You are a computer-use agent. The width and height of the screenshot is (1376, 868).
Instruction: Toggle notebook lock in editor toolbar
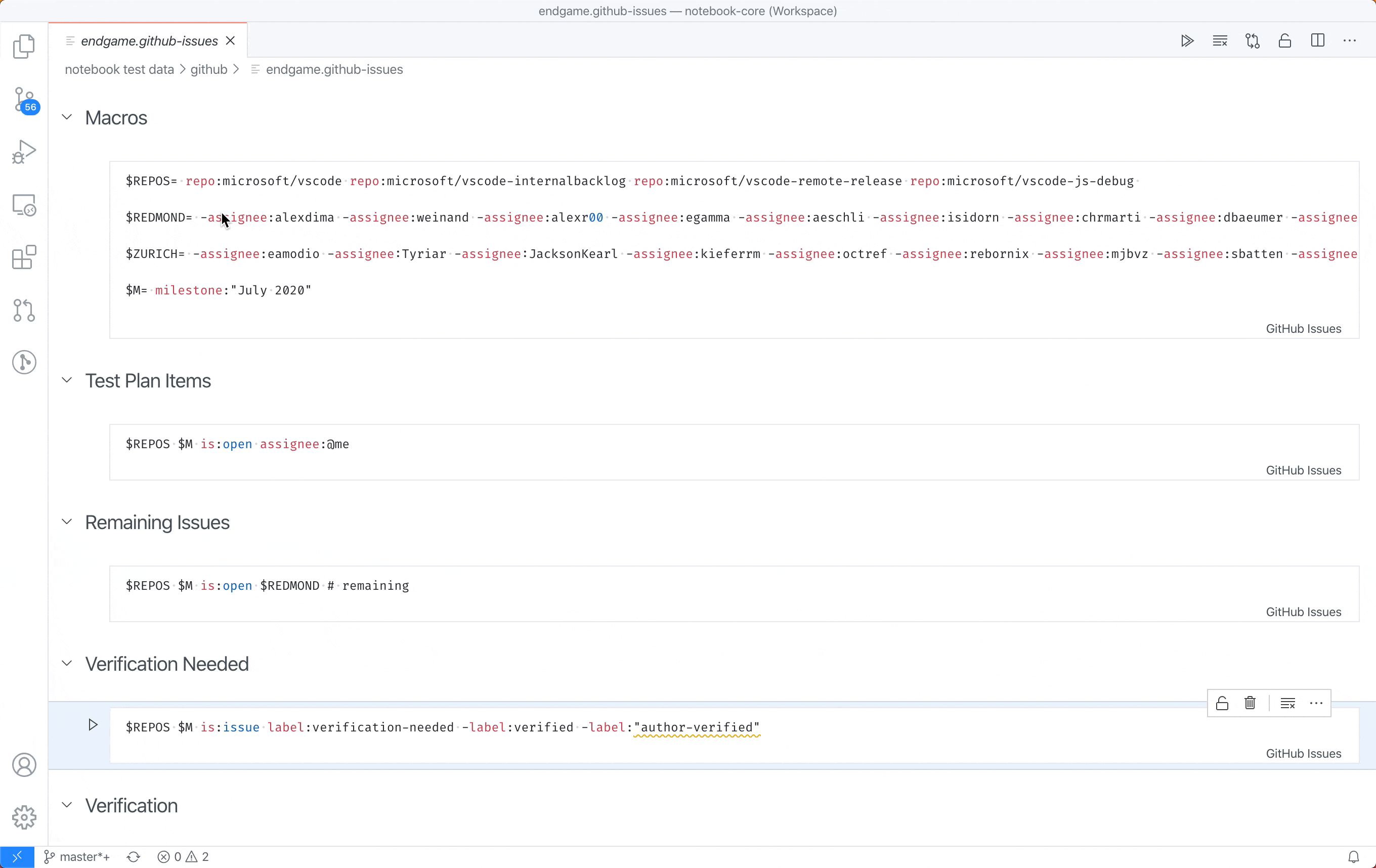[1285, 40]
